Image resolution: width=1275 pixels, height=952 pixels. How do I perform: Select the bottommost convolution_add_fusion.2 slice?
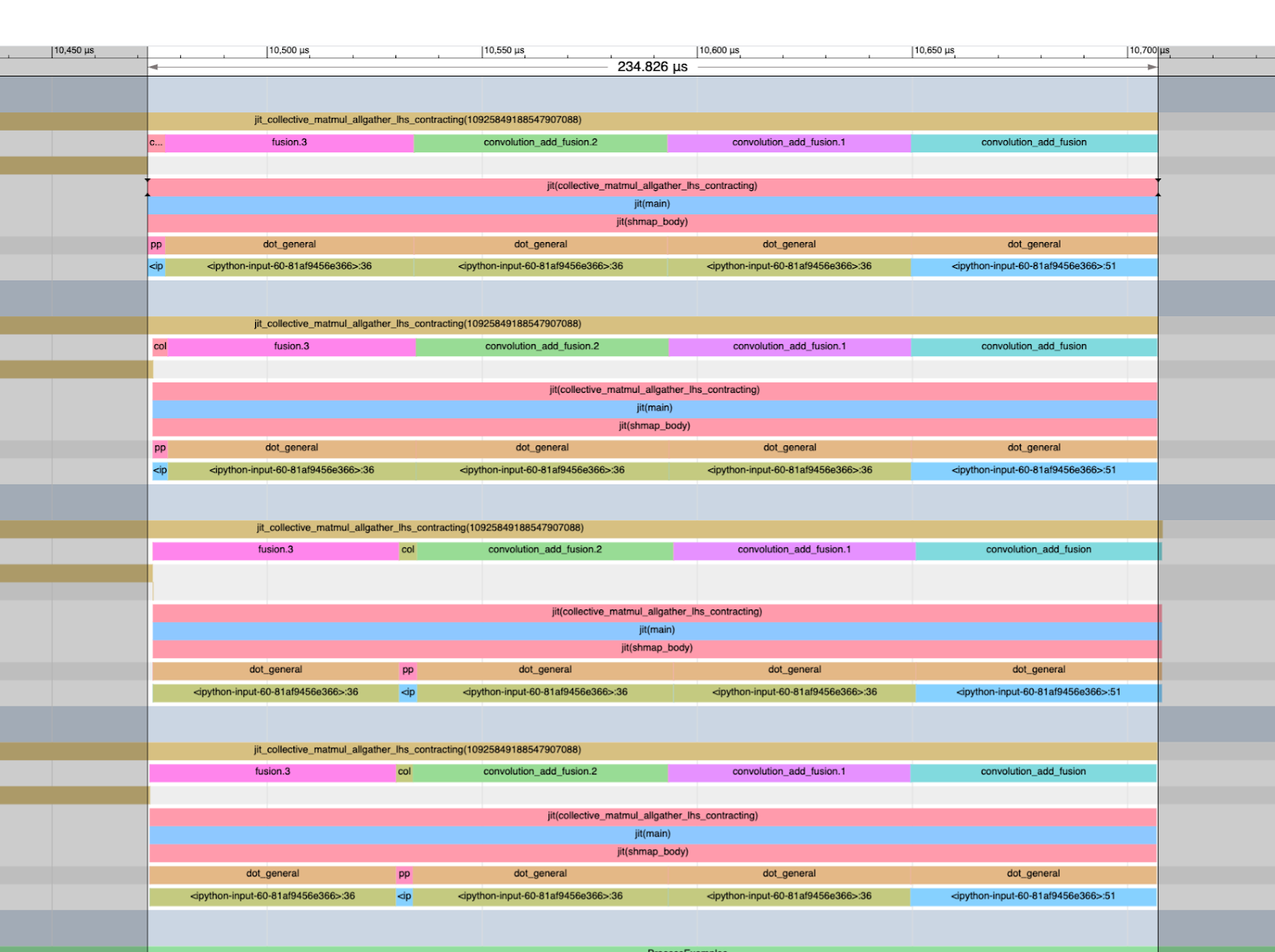click(x=540, y=772)
